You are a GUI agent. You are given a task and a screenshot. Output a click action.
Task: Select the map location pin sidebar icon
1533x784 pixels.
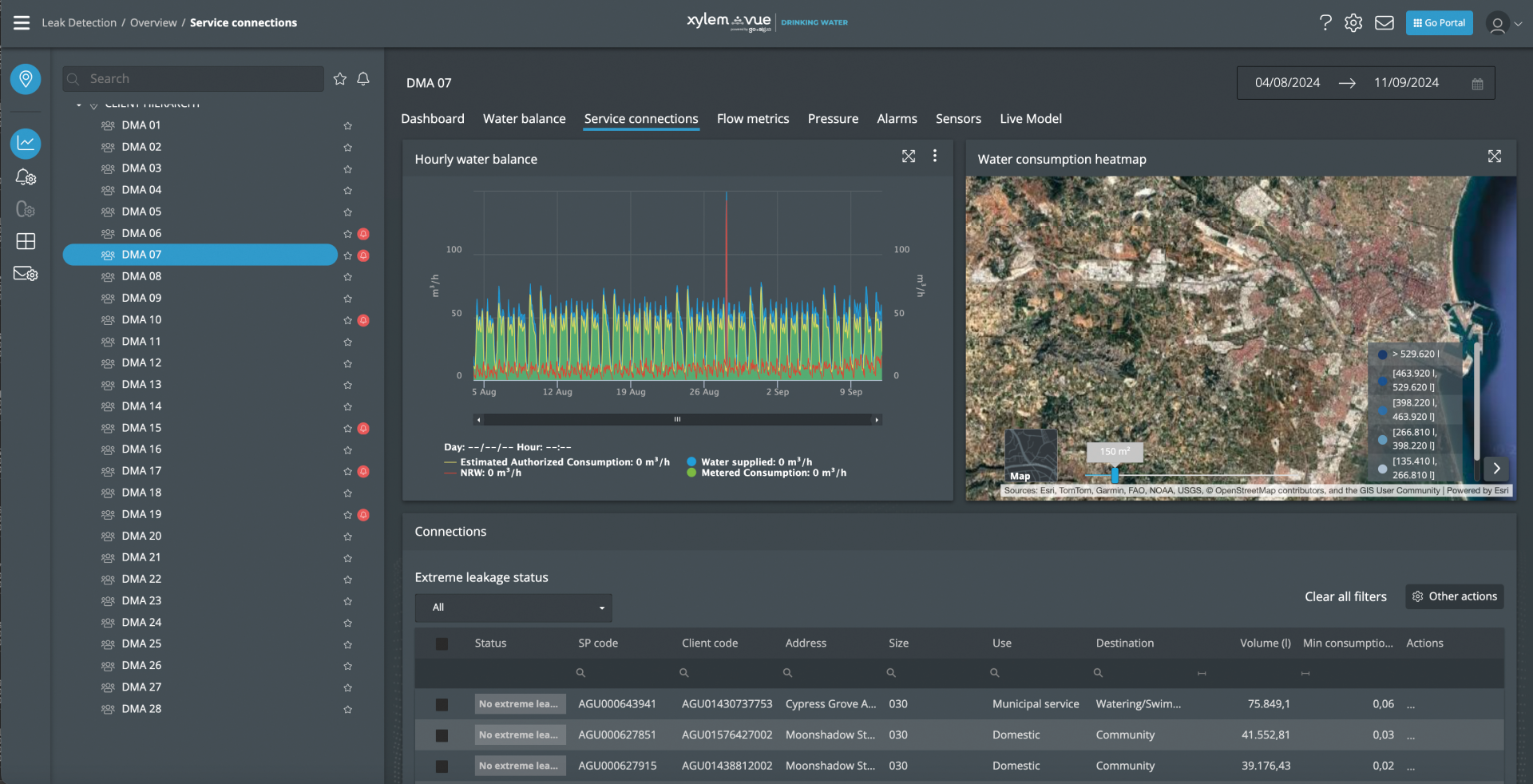coord(26,79)
